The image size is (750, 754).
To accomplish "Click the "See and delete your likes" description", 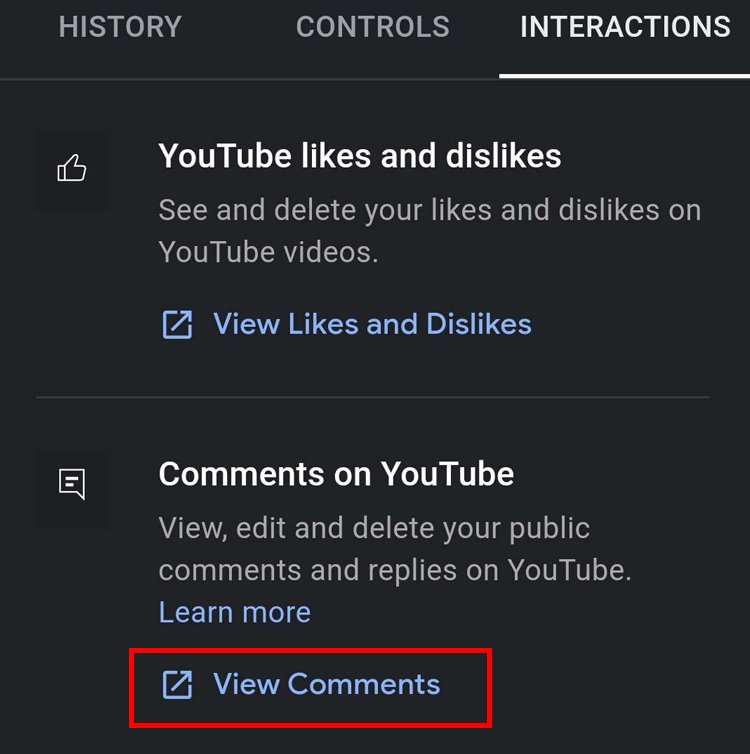I will (430, 210).
